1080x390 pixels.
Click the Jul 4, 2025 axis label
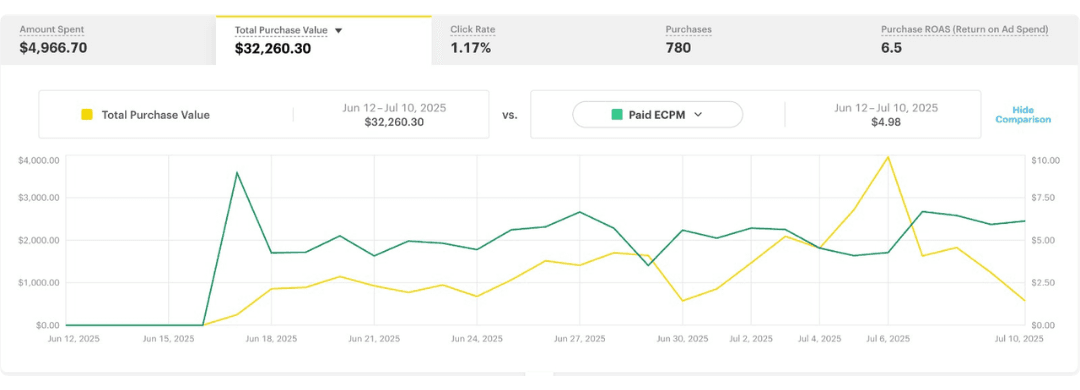pos(820,339)
